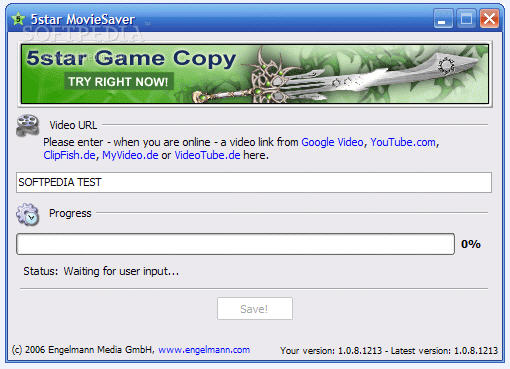Click the 'Video URL' section heading

coord(73,125)
